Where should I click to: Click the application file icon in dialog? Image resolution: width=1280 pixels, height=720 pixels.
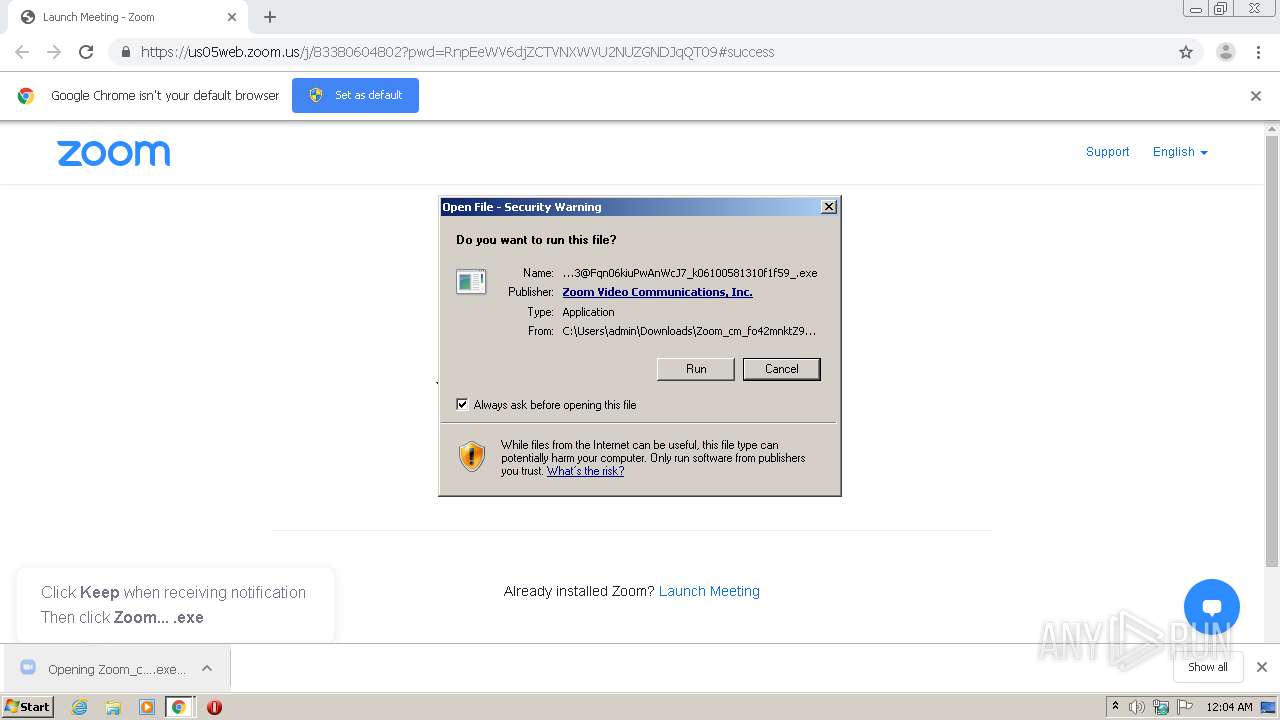coord(471,282)
